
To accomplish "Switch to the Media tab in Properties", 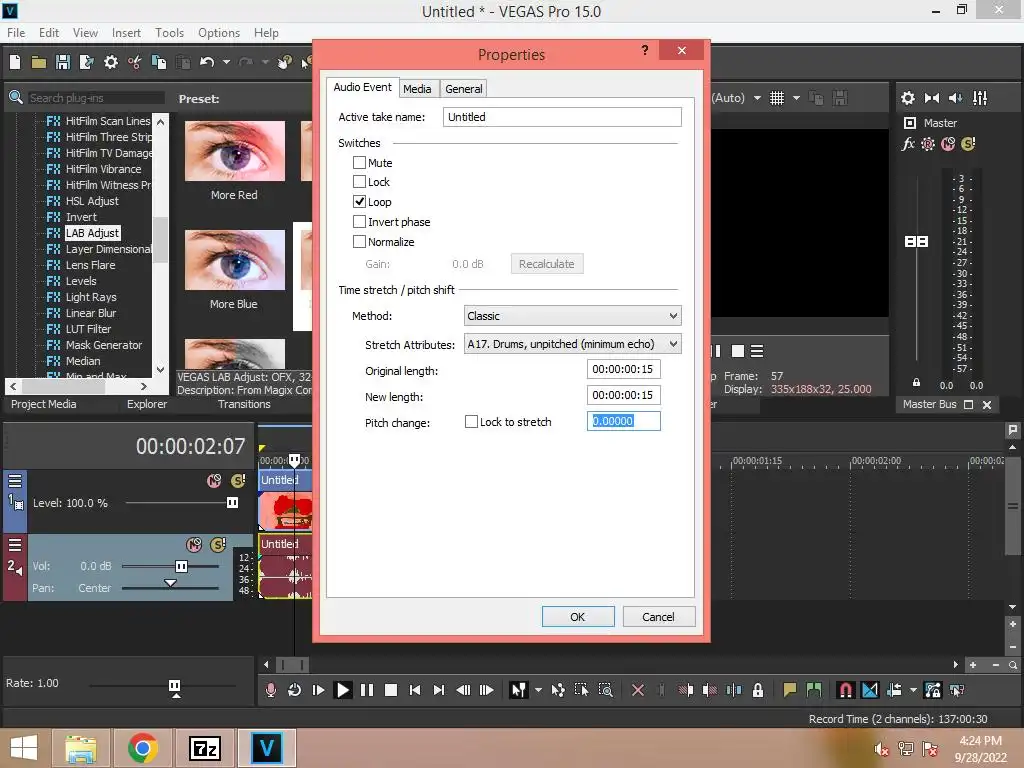I will [x=417, y=89].
